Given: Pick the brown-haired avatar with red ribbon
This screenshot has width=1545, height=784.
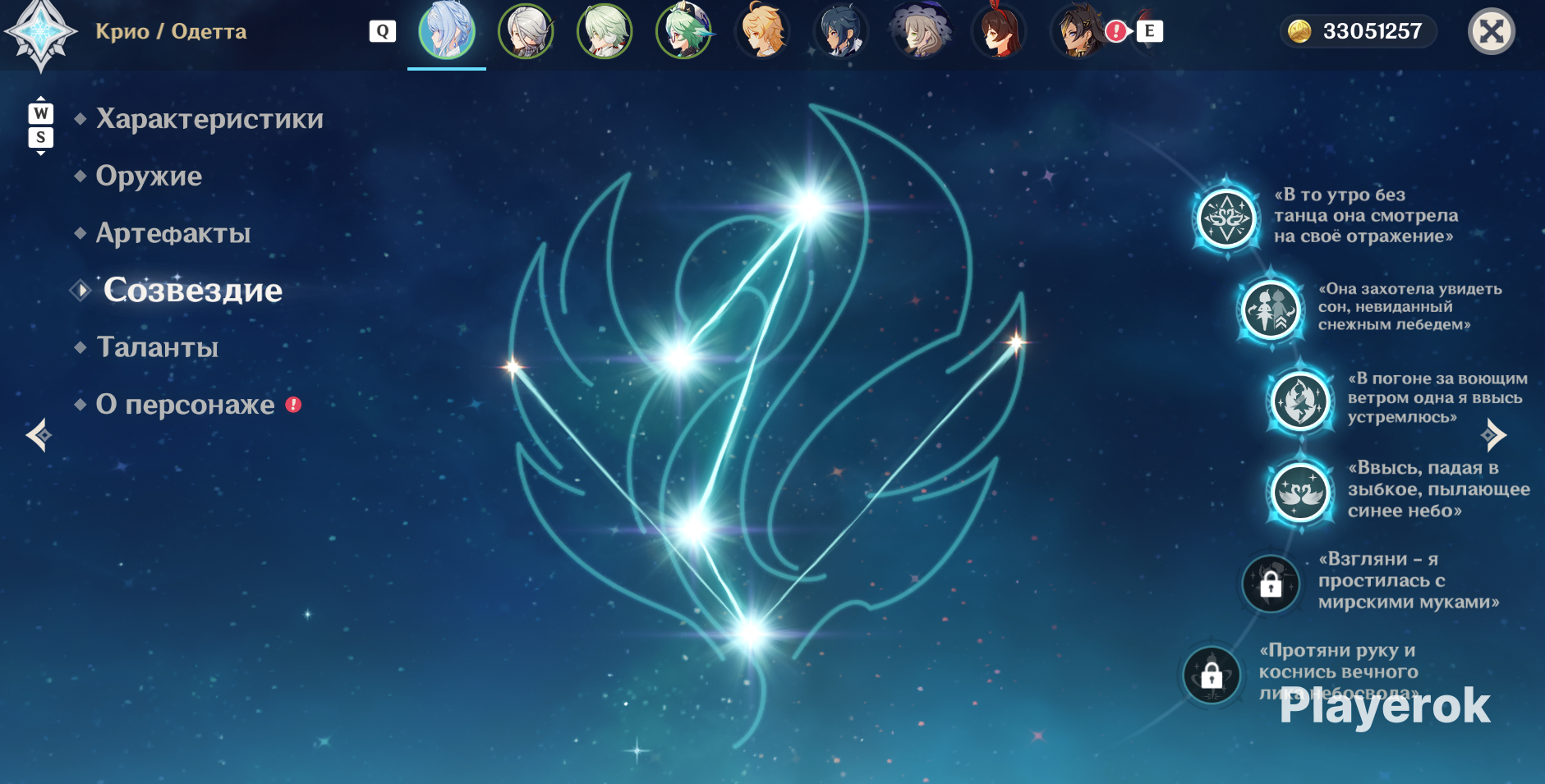Looking at the screenshot, I should [999, 31].
